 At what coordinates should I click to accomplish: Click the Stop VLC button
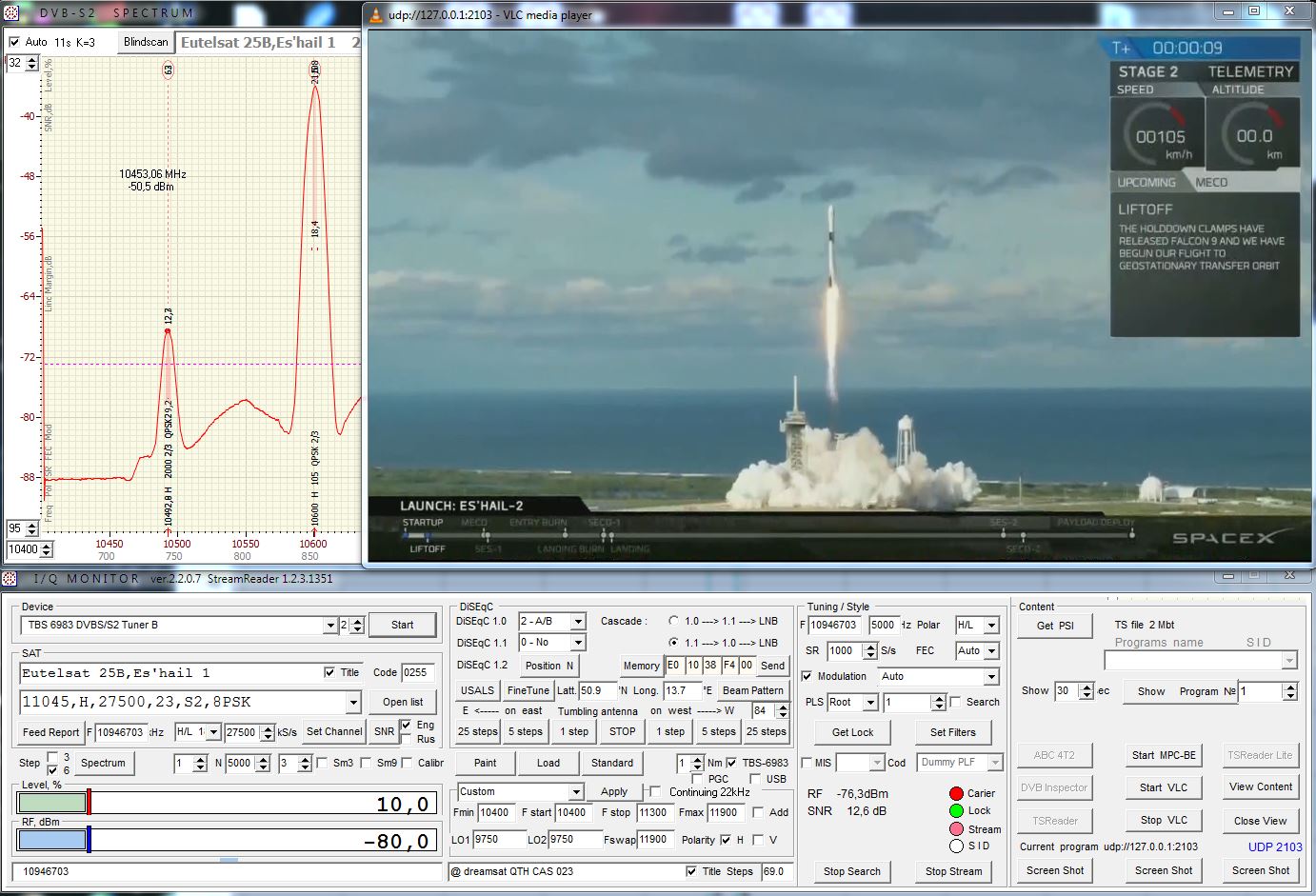point(1164,820)
